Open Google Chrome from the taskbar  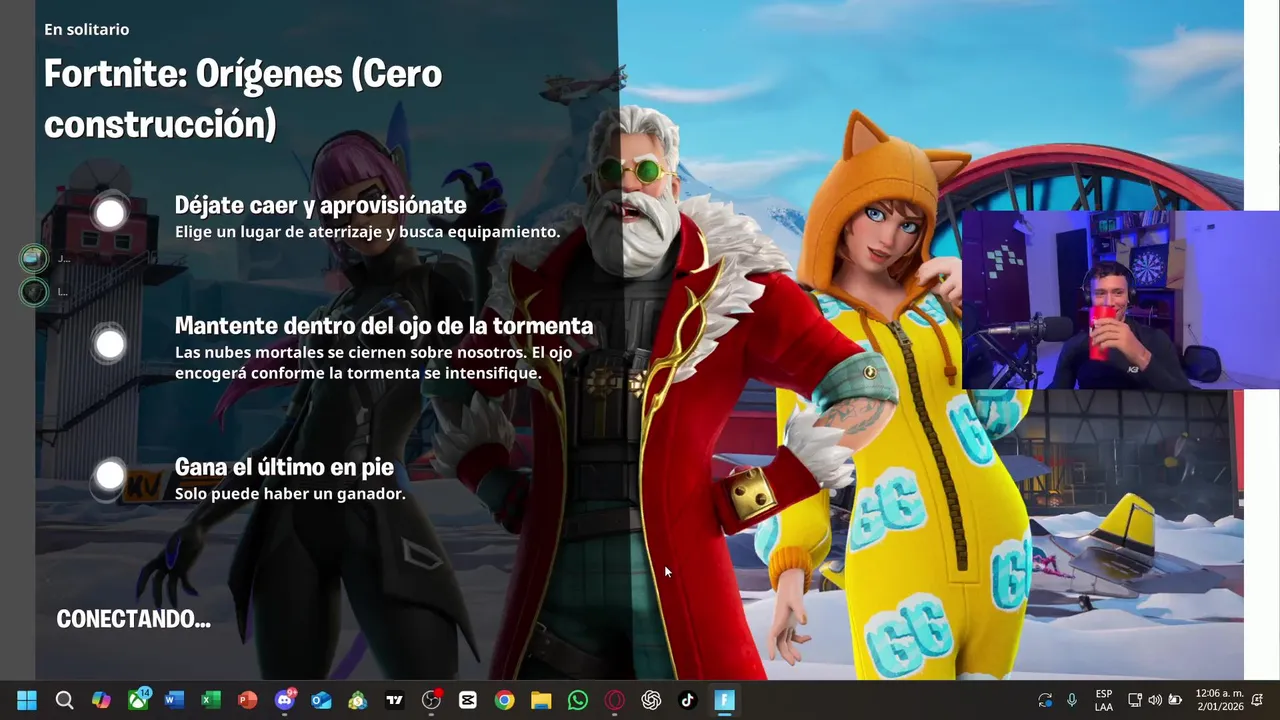[x=504, y=700]
